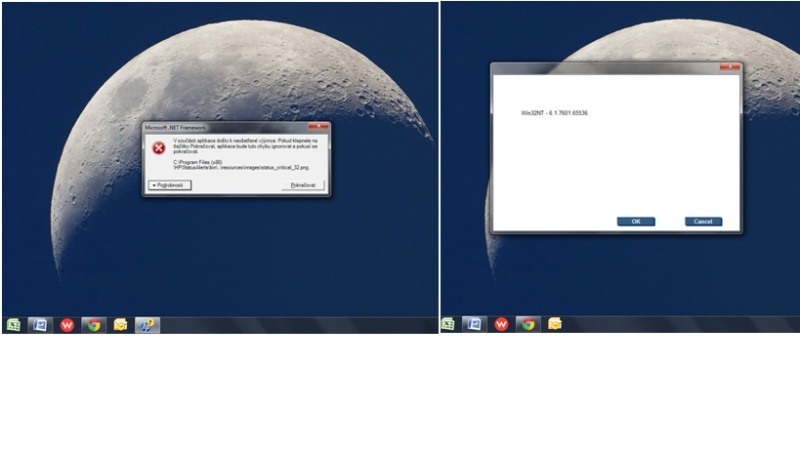
Task: Open Excel in taskbar below Win32NT dialog
Action: 448,324
